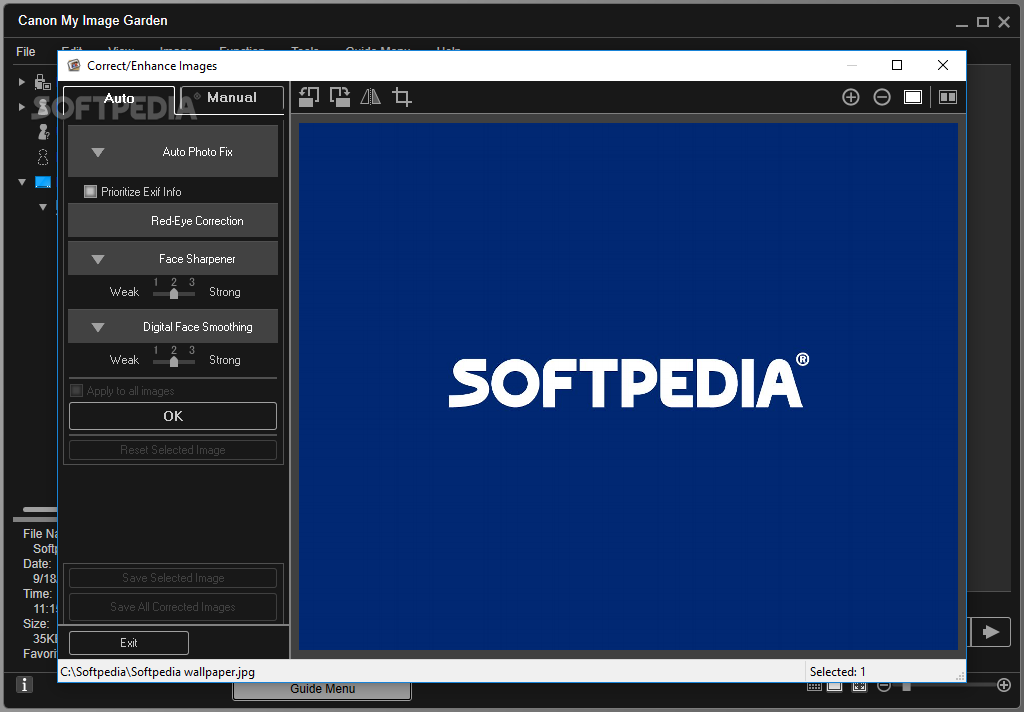Click the printer/scanner icon in main sidebar
Image resolution: width=1024 pixels, height=712 pixels.
click(x=42, y=82)
